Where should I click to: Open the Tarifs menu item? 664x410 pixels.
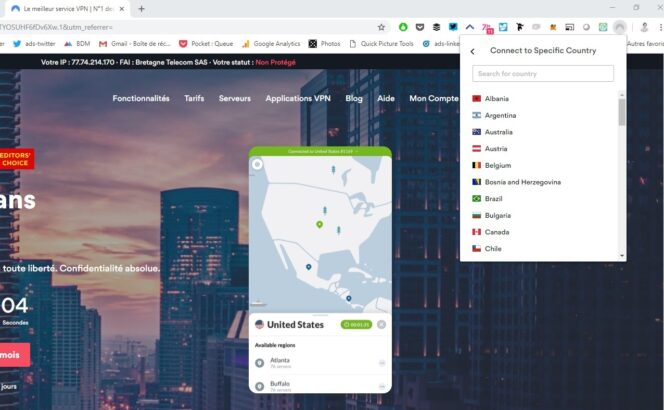[194, 98]
